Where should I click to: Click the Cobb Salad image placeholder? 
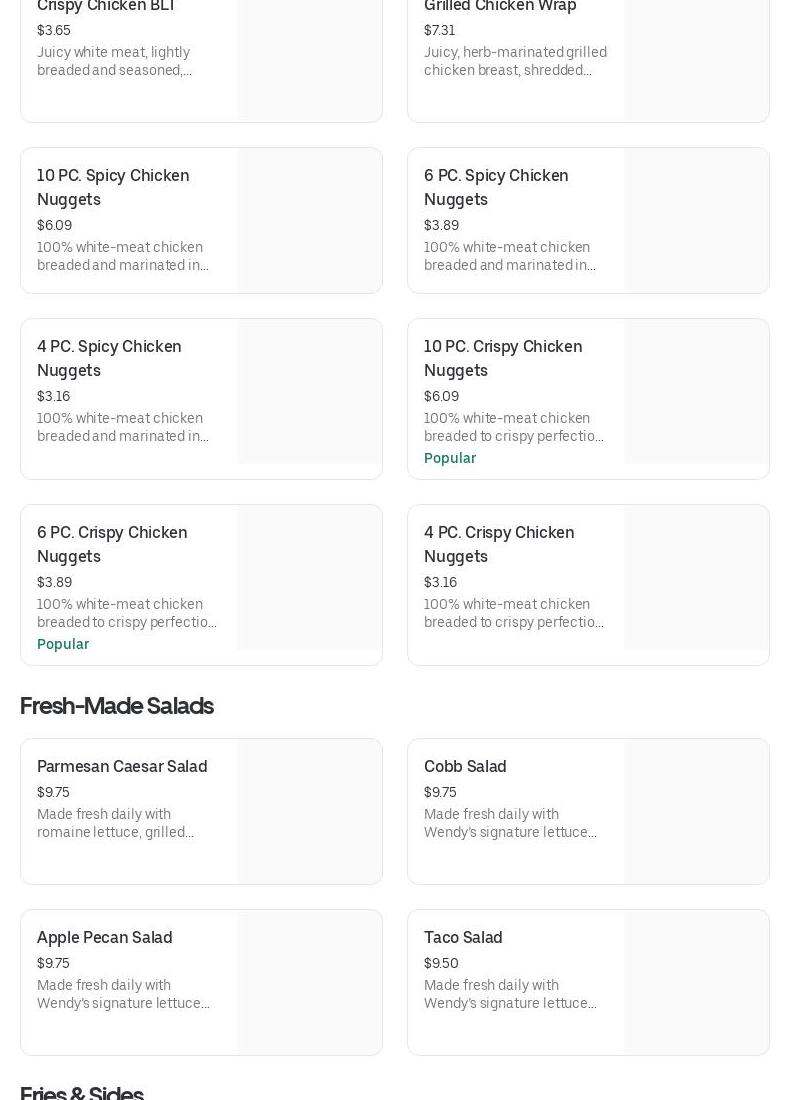696,811
